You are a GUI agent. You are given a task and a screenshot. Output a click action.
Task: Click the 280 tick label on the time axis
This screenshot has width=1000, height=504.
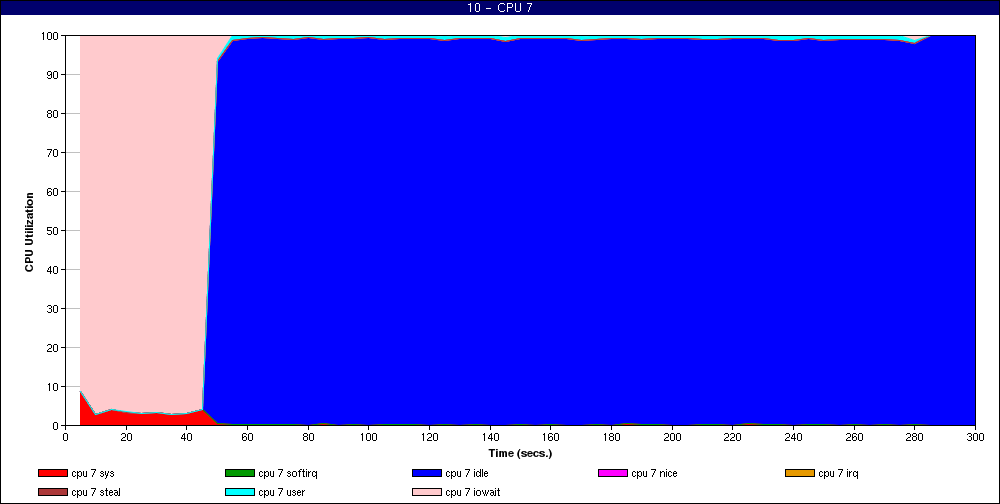[915, 437]
